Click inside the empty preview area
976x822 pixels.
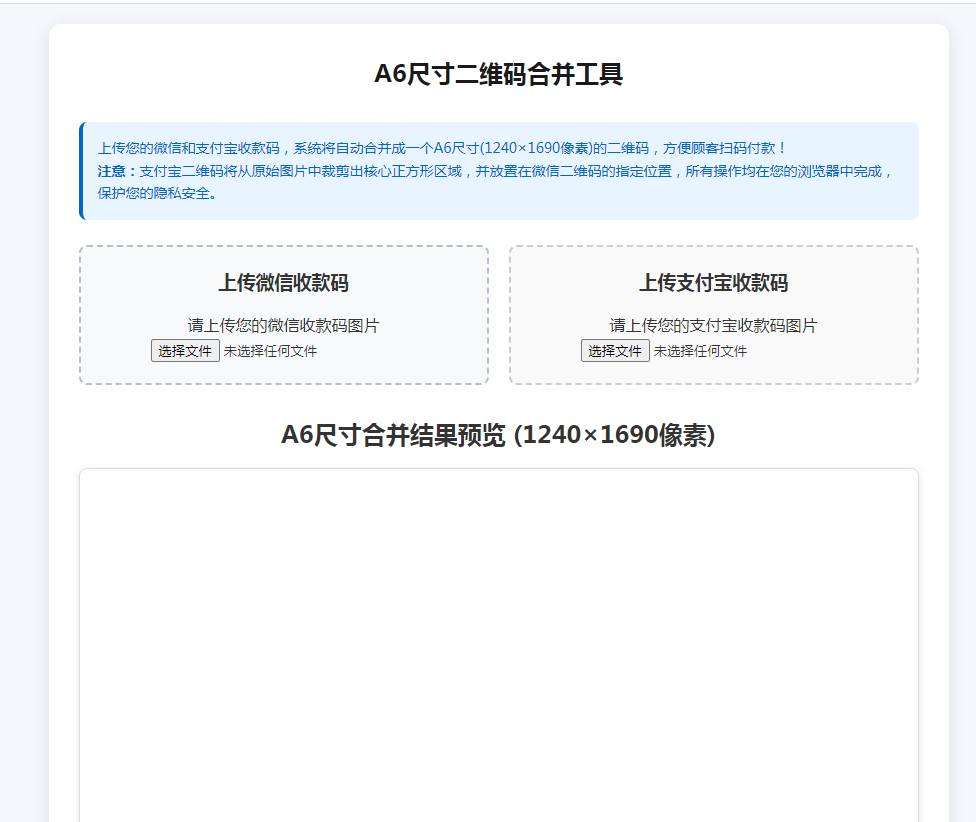click(x=499, y=640)
